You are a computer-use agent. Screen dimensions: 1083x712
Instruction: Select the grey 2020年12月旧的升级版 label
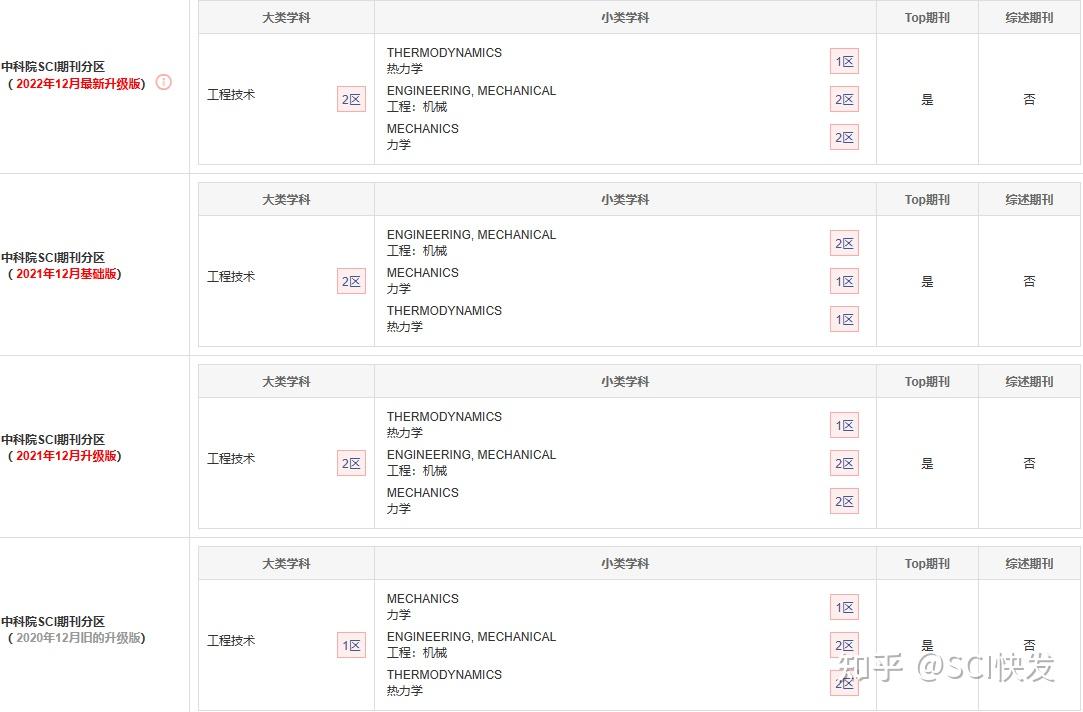(x=78, y=638)
